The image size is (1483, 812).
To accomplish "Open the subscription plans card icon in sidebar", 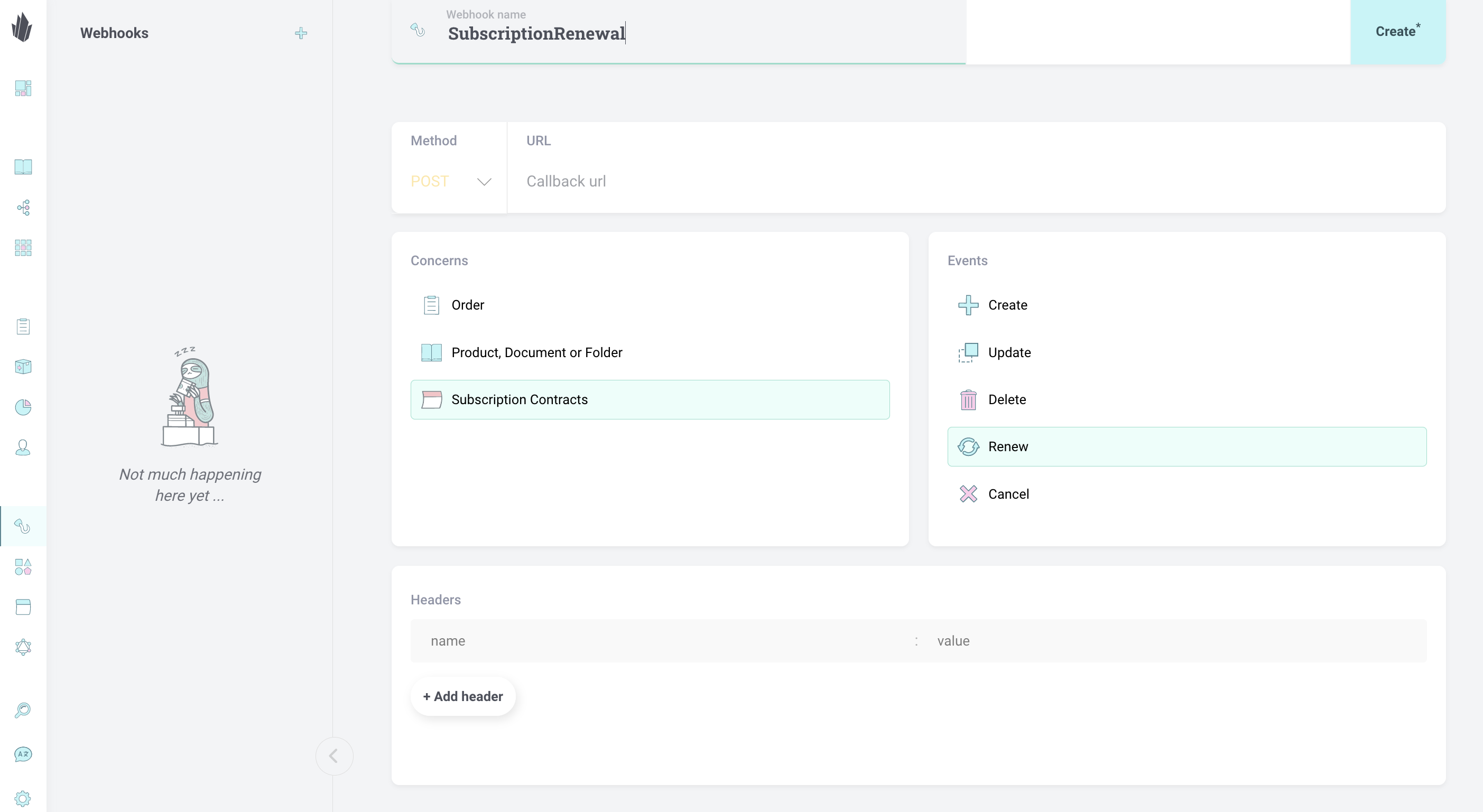I will click(23, 606).
